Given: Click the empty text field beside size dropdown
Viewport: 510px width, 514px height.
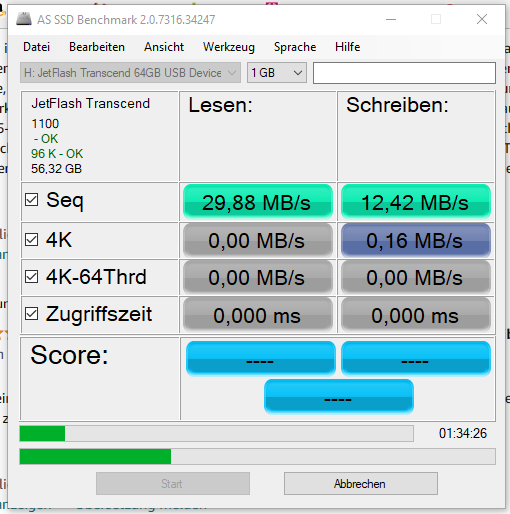Looking at the screenshot, I should click(404, 73).
